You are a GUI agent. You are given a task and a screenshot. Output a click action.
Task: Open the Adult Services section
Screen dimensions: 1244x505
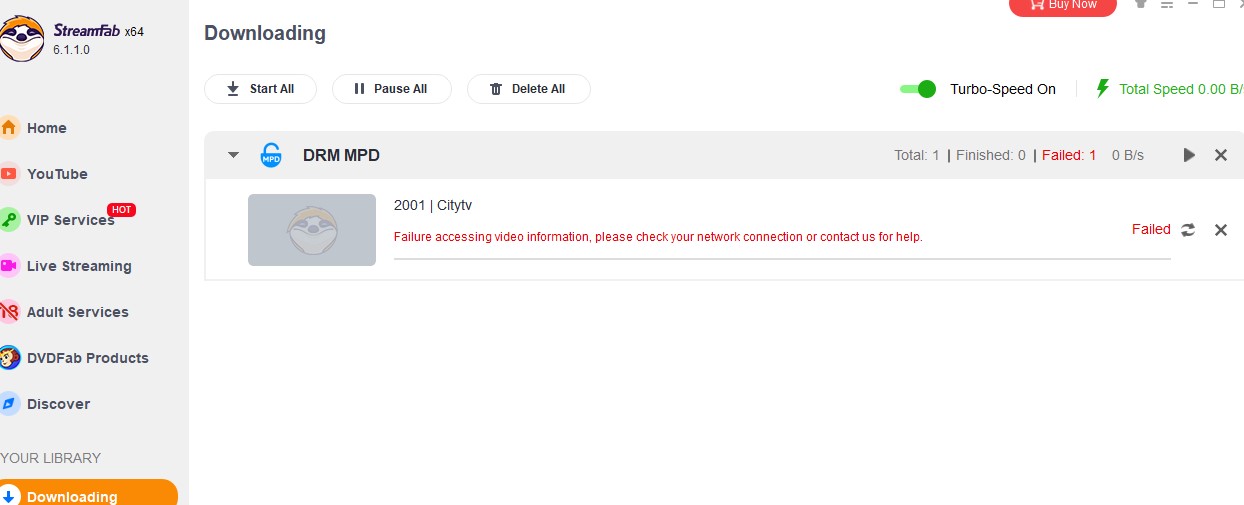click(77, 312)
